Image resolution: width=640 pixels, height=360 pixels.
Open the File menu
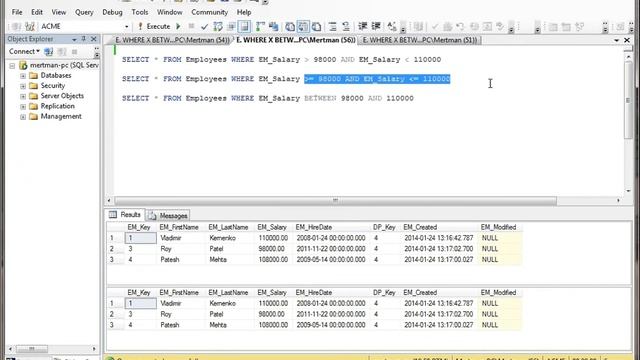click(x=17, y=12)
